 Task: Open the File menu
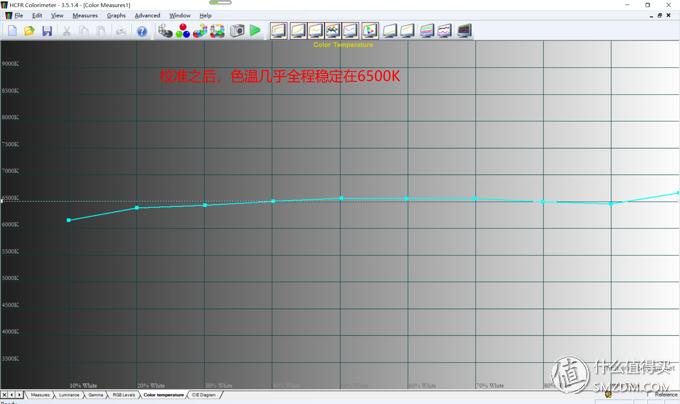tap(19, 16)
